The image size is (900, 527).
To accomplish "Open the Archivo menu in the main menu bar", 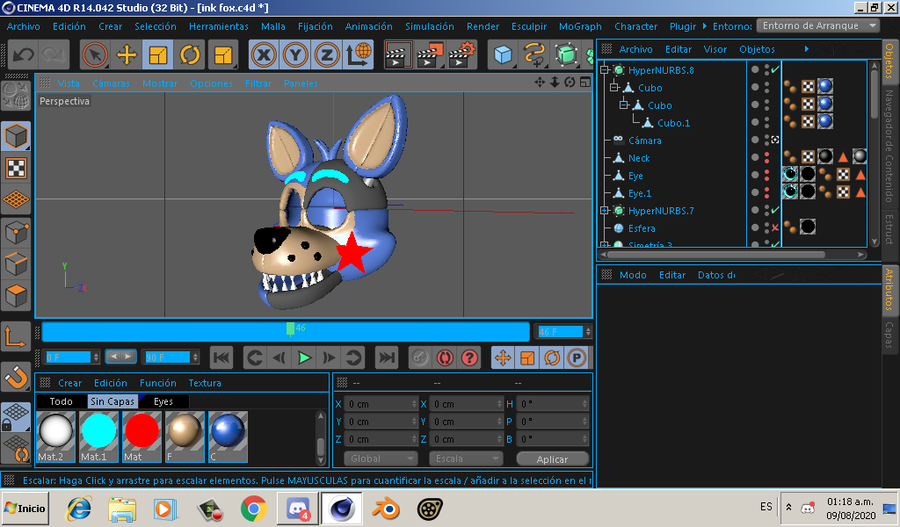I will click(24, 26).
